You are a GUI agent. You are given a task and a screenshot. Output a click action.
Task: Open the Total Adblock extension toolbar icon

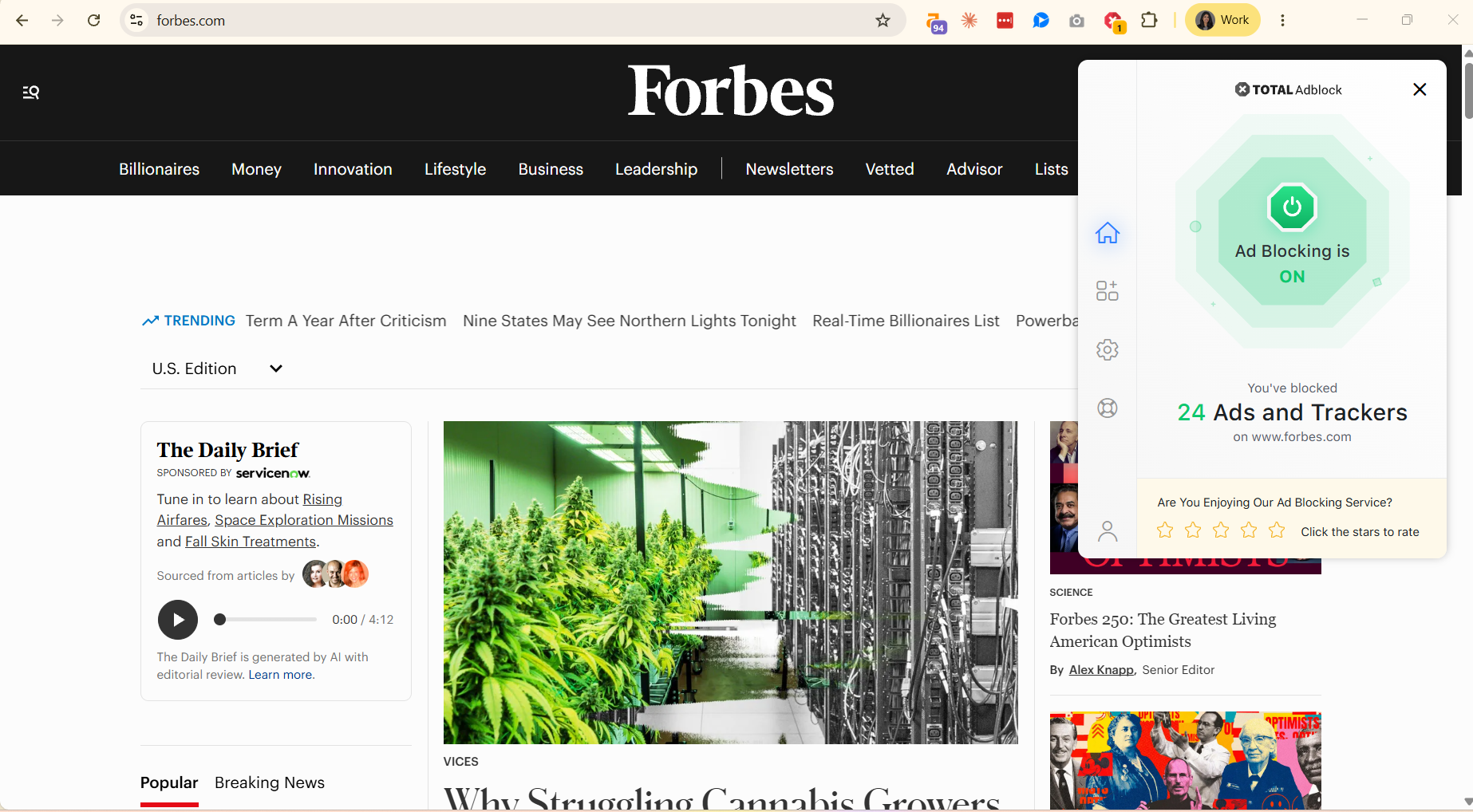click(1113, 22)
